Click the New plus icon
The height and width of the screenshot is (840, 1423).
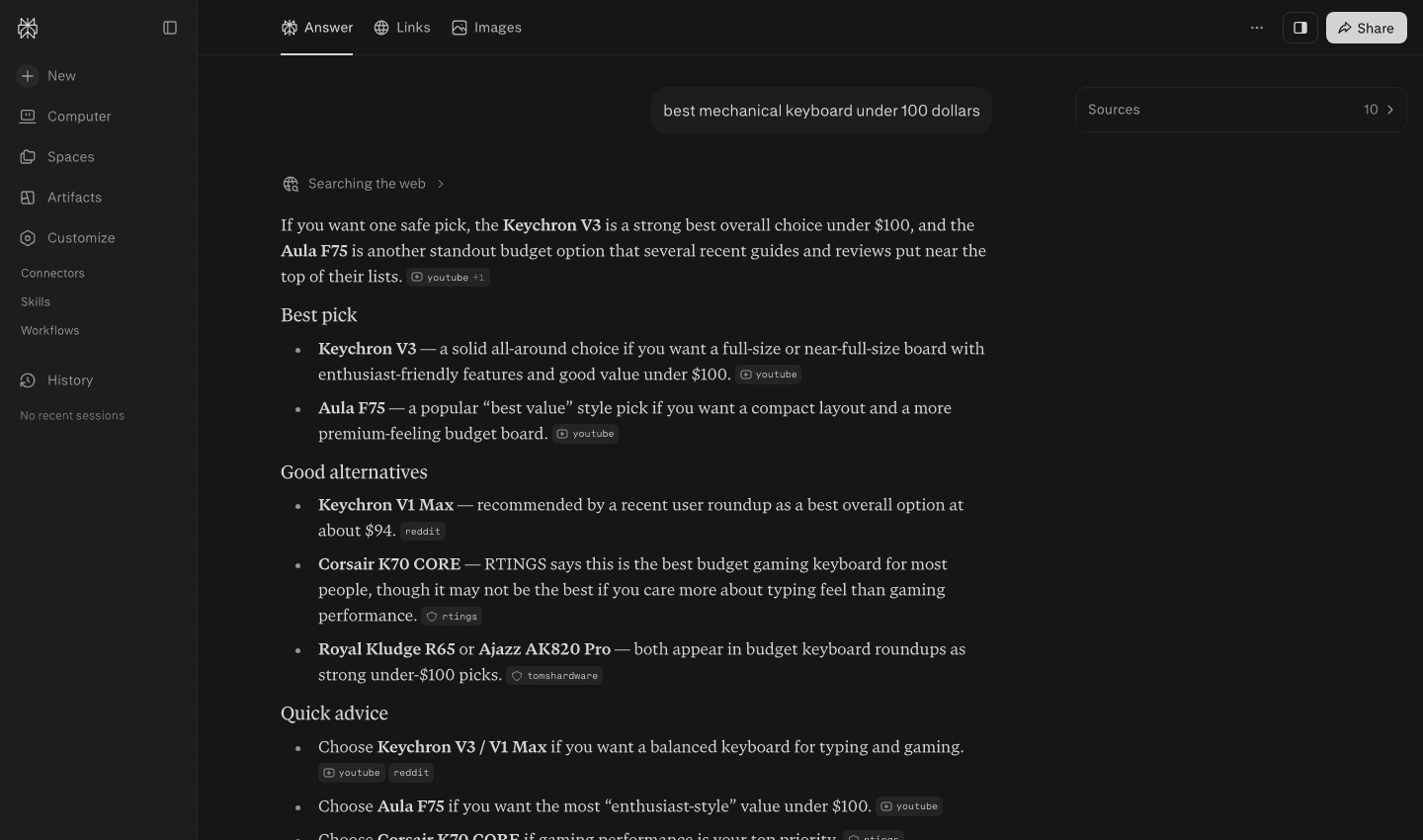(x=28, y=76)
